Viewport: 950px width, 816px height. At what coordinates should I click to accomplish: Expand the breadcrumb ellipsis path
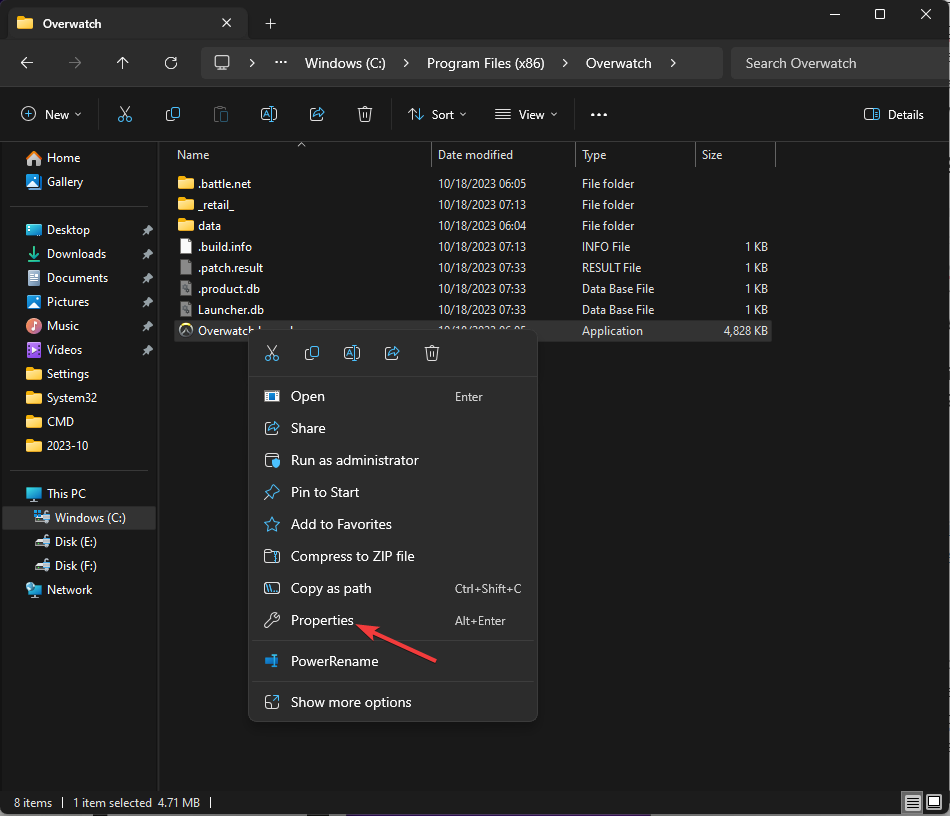[x=281, y=63]
